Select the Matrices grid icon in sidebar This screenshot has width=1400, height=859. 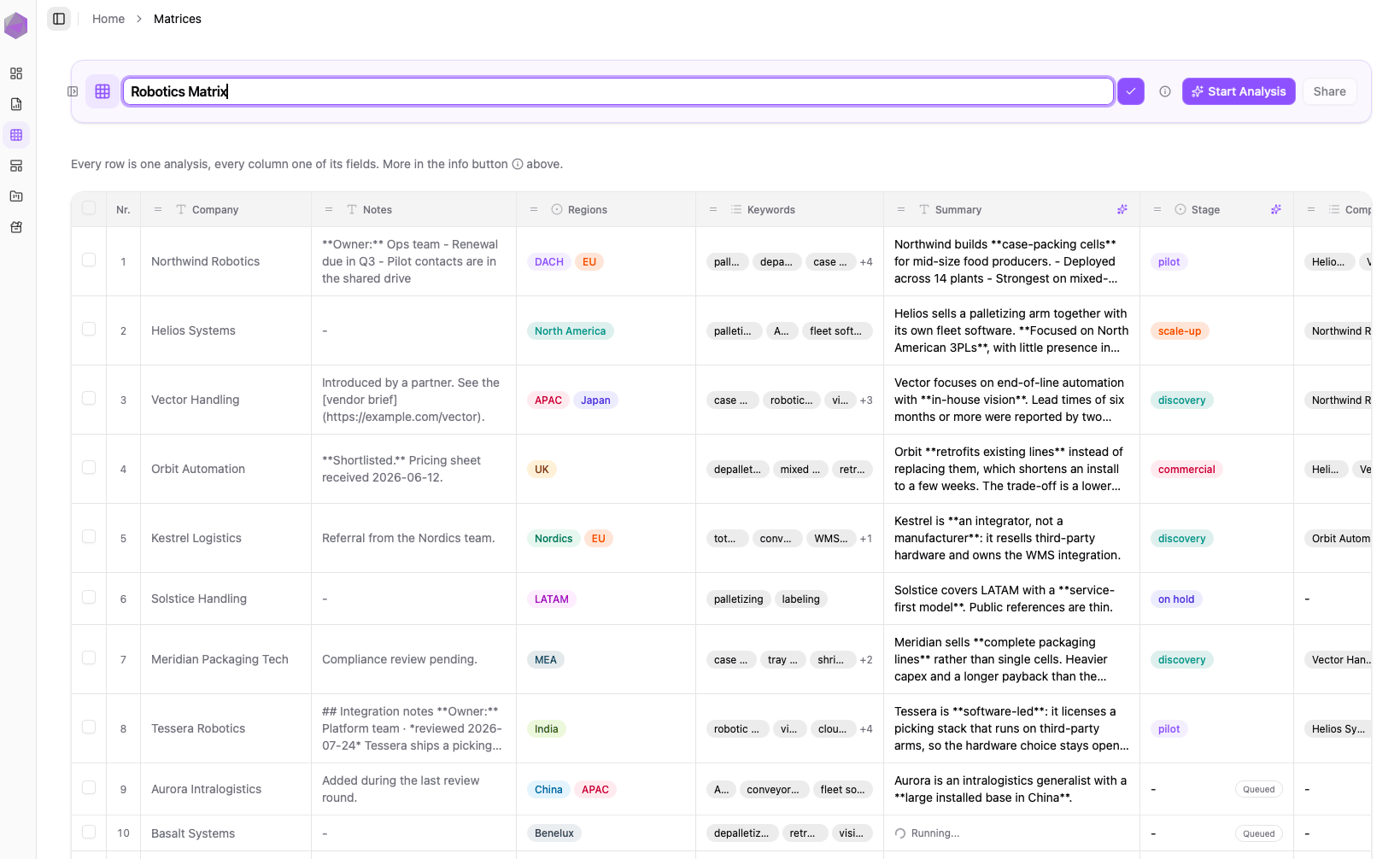point(16,135)
